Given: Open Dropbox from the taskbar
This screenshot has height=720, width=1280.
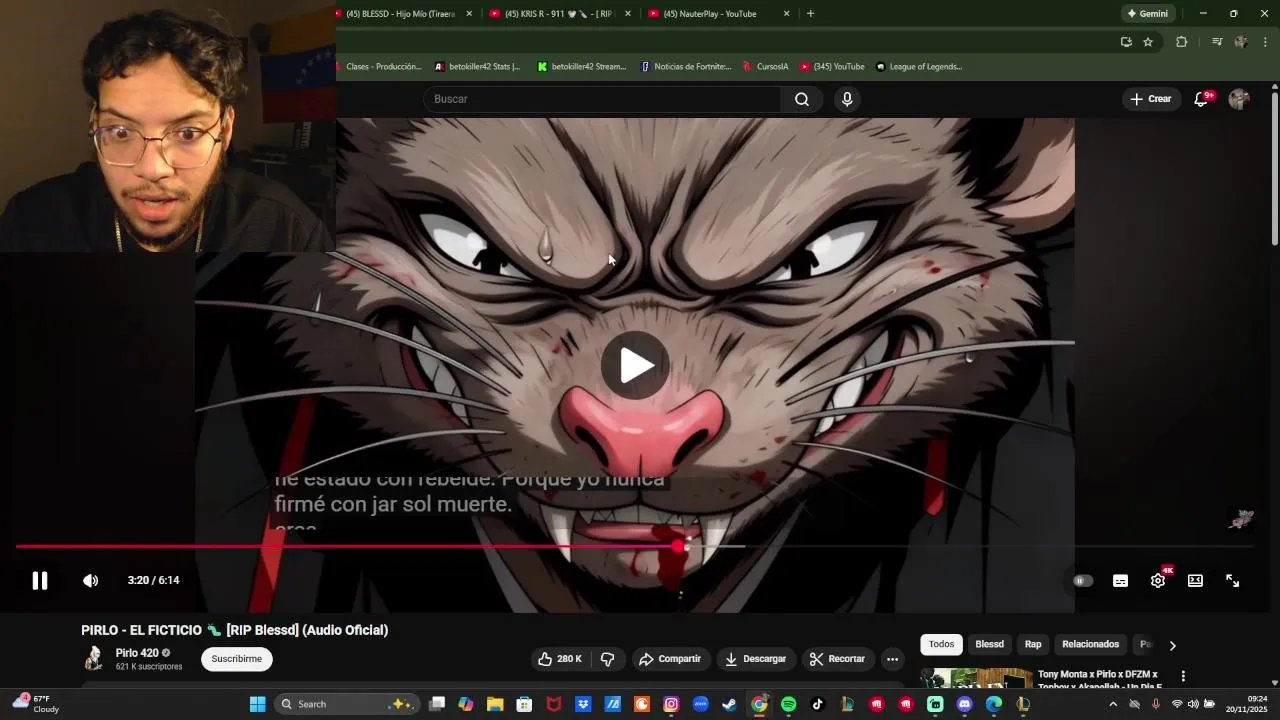Looking at the screenshot, I should (x=583, y=704).
